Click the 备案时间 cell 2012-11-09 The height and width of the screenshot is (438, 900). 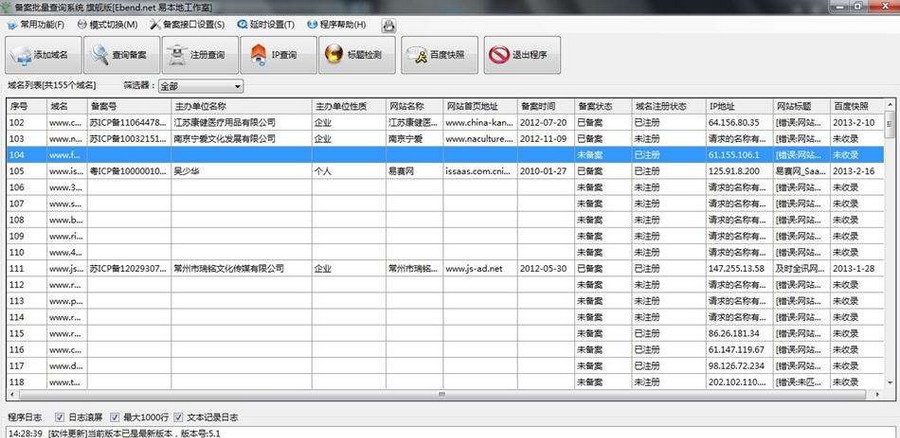[x=544, y=138]
